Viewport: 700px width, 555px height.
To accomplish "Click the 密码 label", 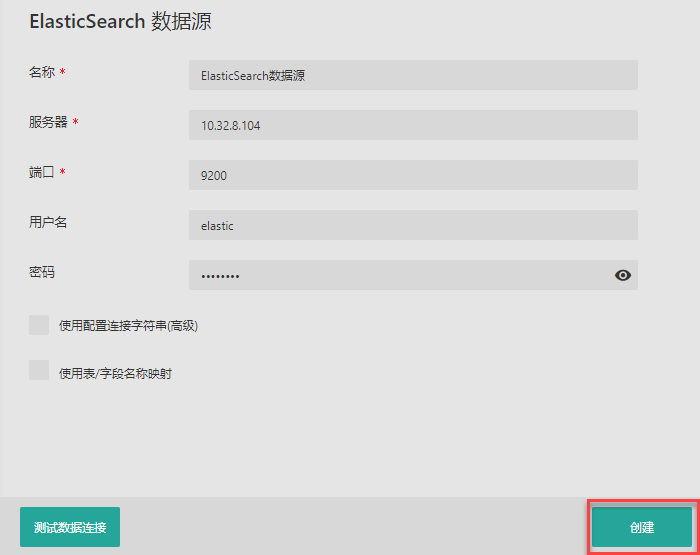I will coord(42,271).
